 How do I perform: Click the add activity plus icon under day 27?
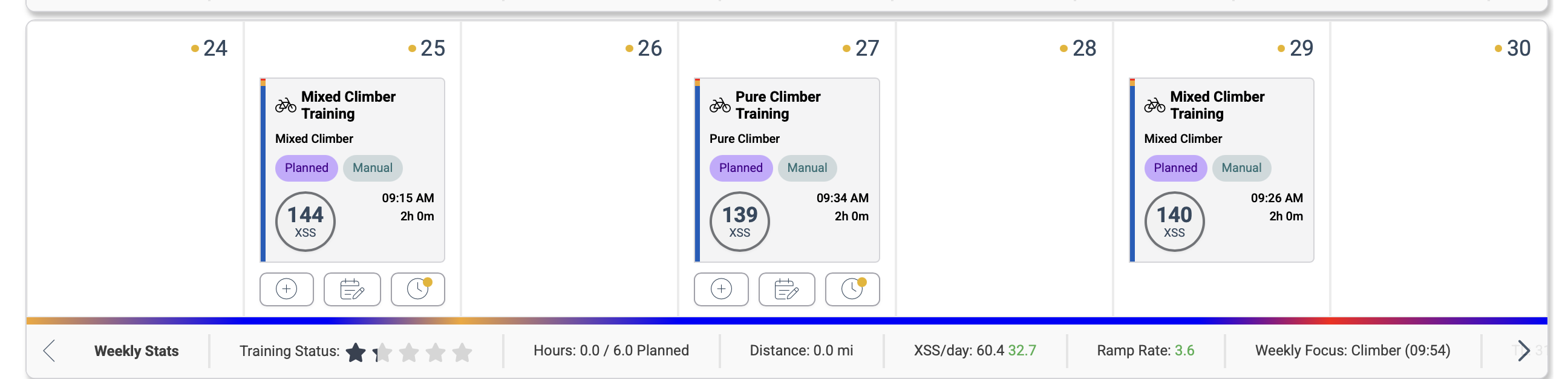click(720, 289)
